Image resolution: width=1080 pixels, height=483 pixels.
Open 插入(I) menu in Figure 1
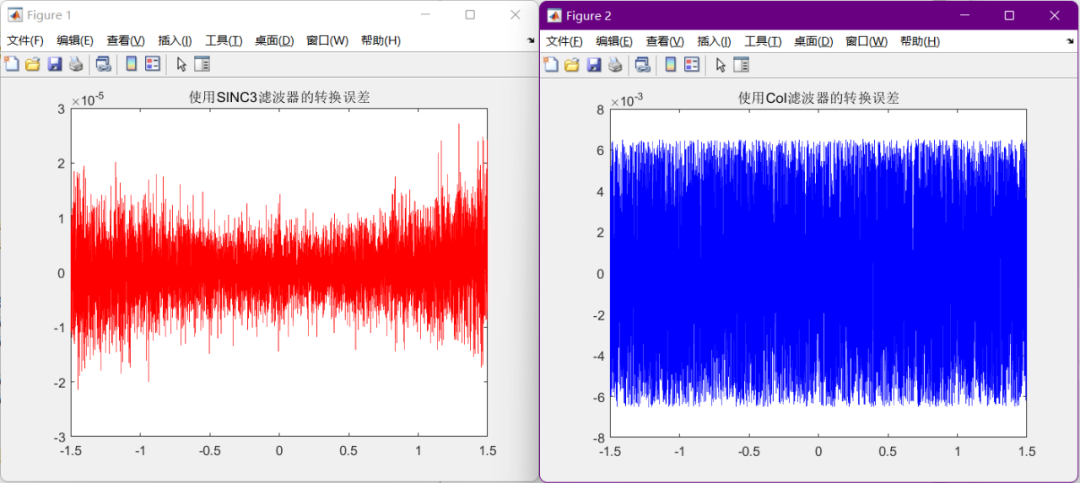[x=175, y=41]
